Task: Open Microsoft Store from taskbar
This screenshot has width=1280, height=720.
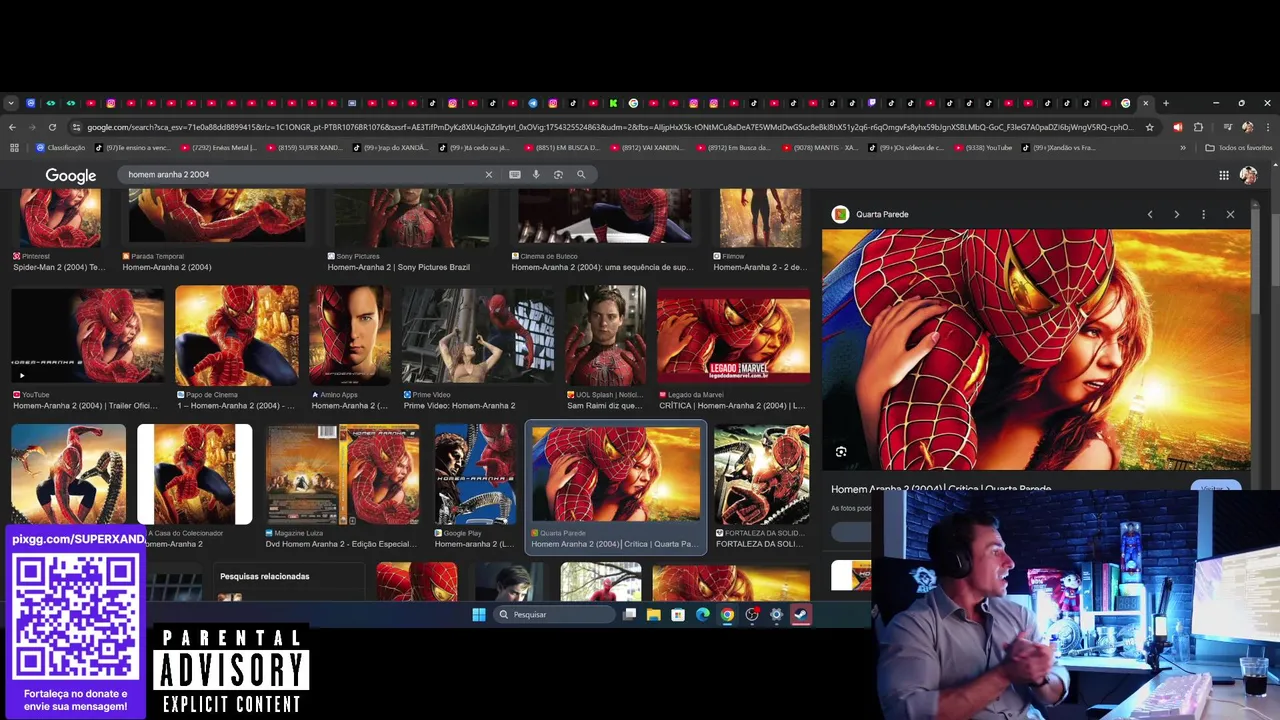Action: click(x=678, y=614)
